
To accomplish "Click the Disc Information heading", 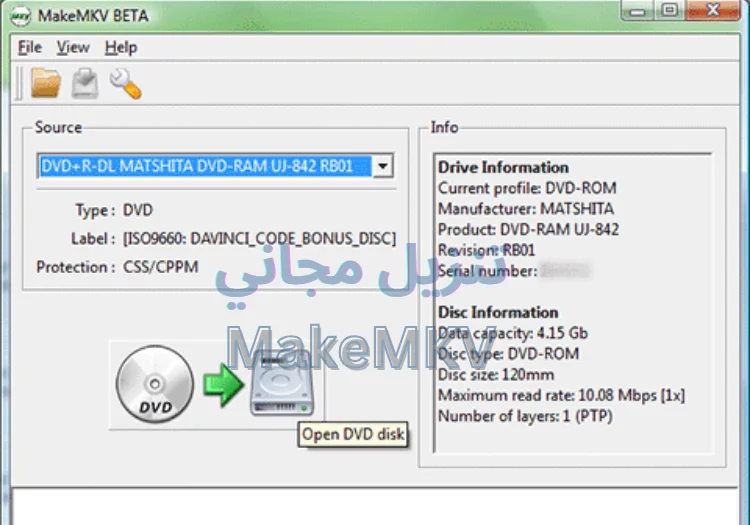I will click(x=498, y=312).
